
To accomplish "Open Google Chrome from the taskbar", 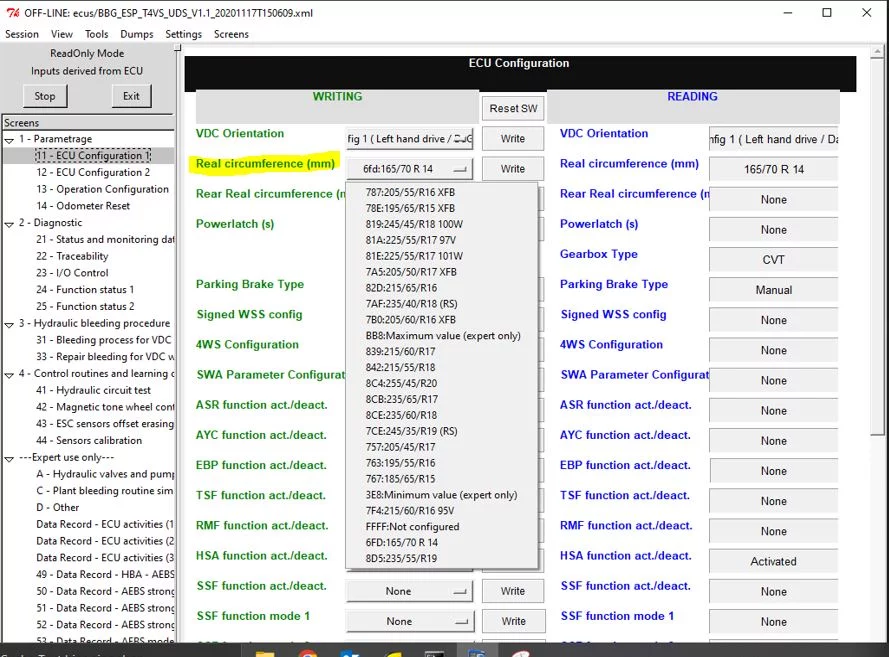I will (307, 651).
